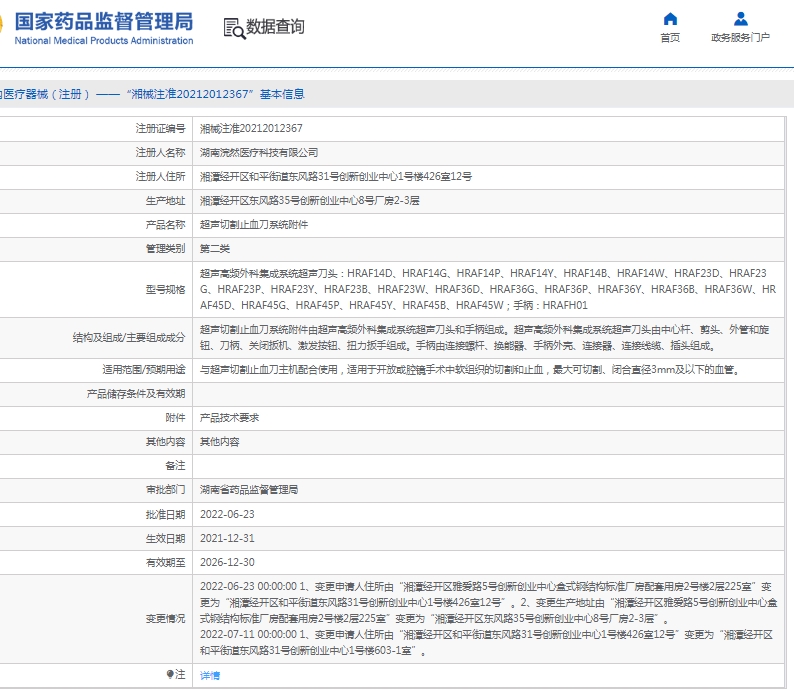The height and width of the screenshot is (695, 794).
Task: Click the 注册人住所 address value
Action: [336, 176]
